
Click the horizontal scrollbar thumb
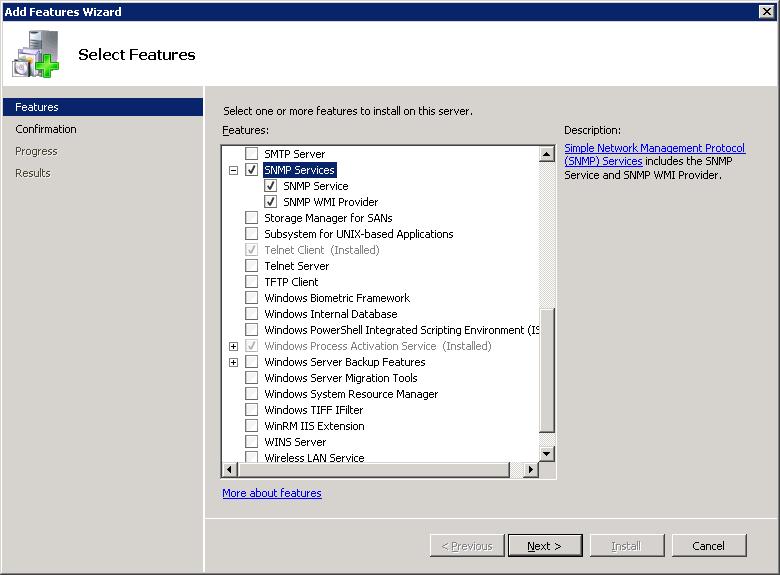[x=374, y=469]
